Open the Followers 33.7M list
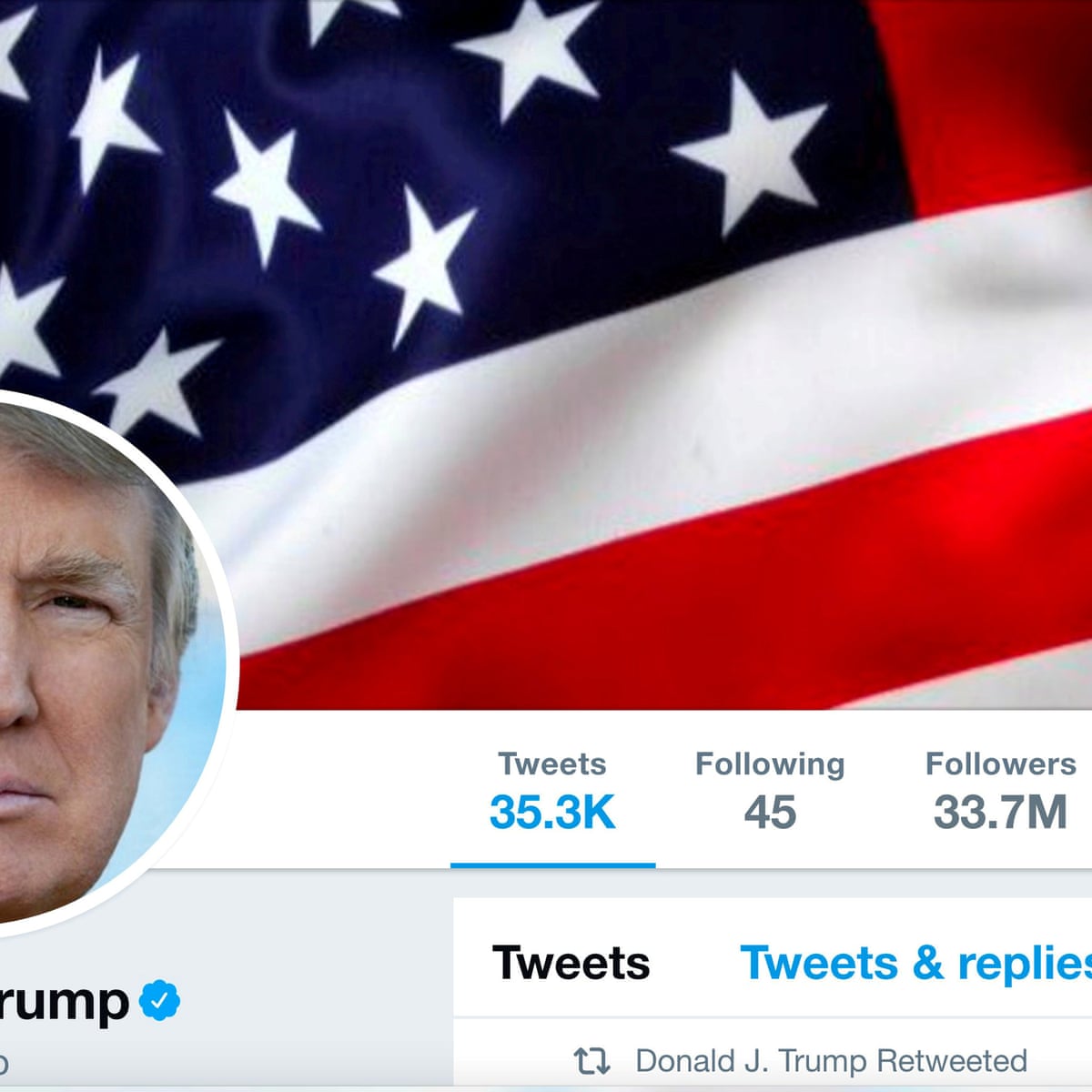1092x1092 pixels. (x=1000, y=791)
